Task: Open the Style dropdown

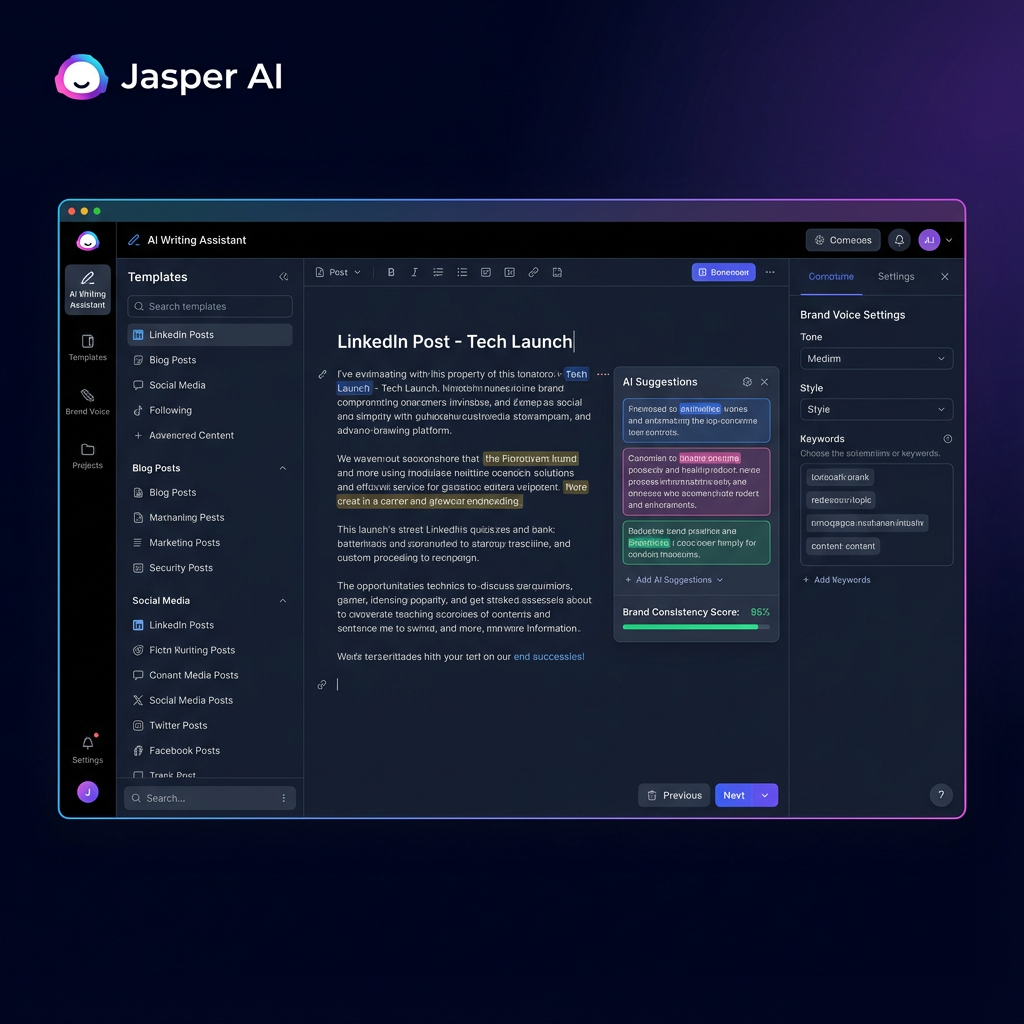Action: pos(876,409)
